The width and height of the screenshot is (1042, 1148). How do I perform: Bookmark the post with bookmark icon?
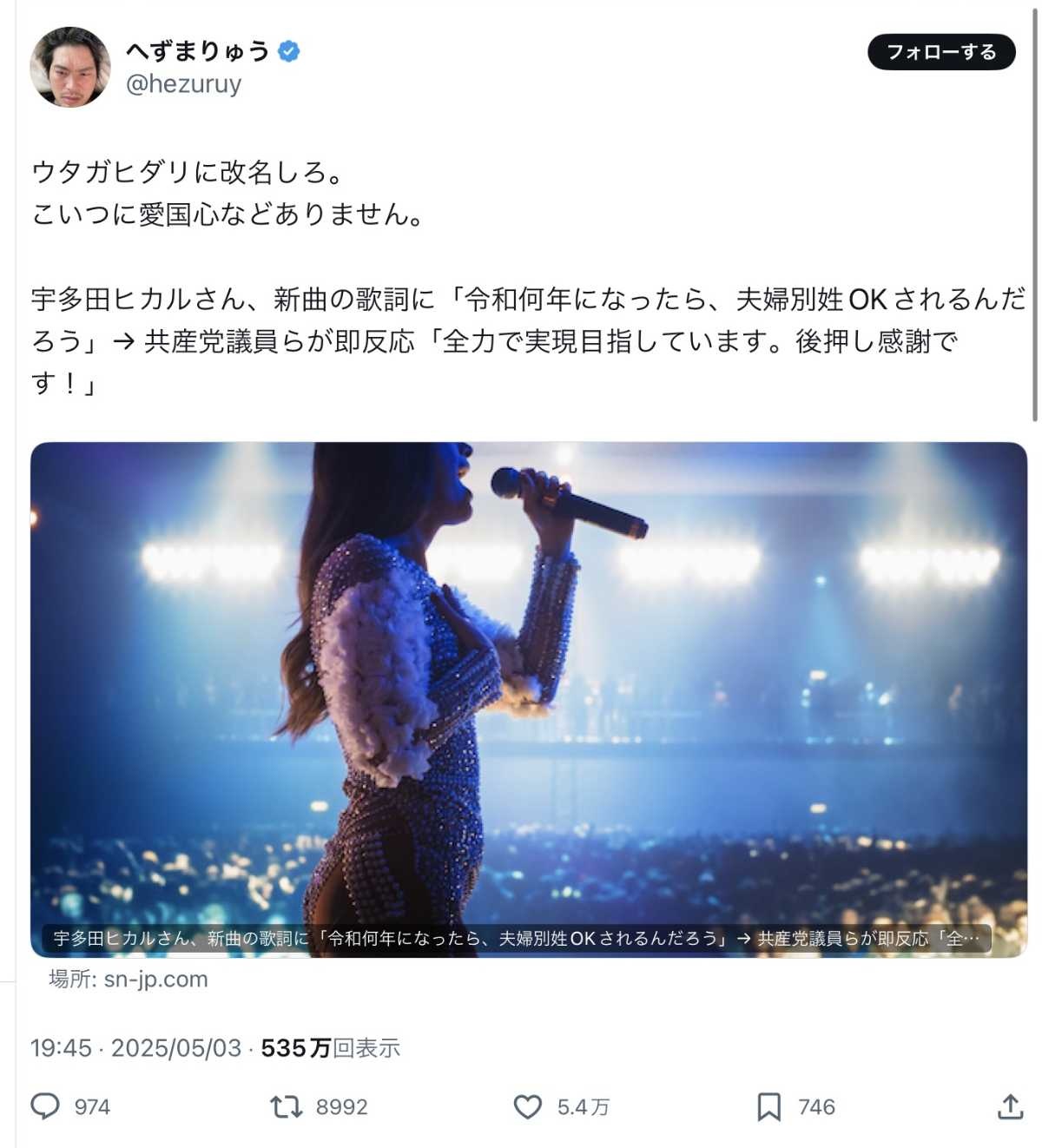(768, 1106)
